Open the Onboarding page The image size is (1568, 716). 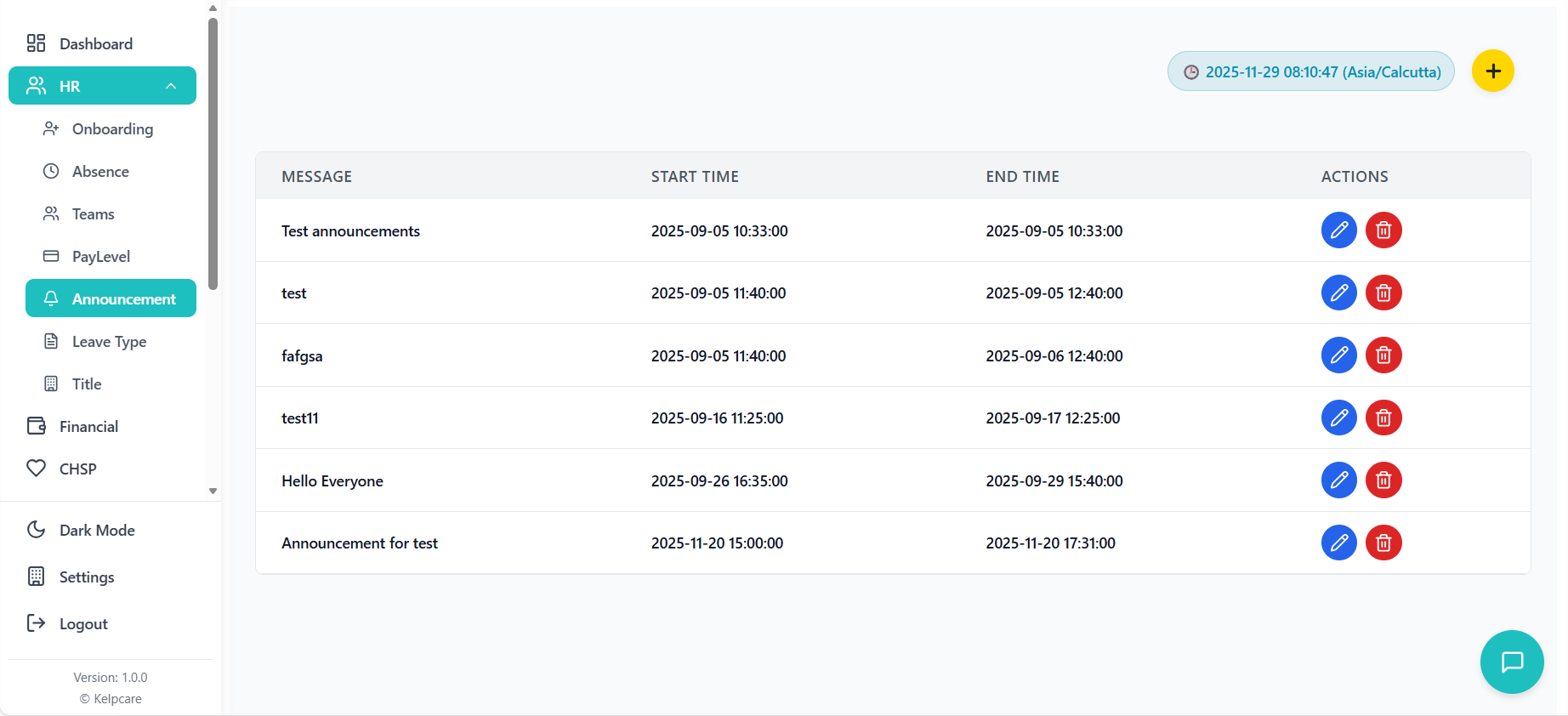click(112, 129)
